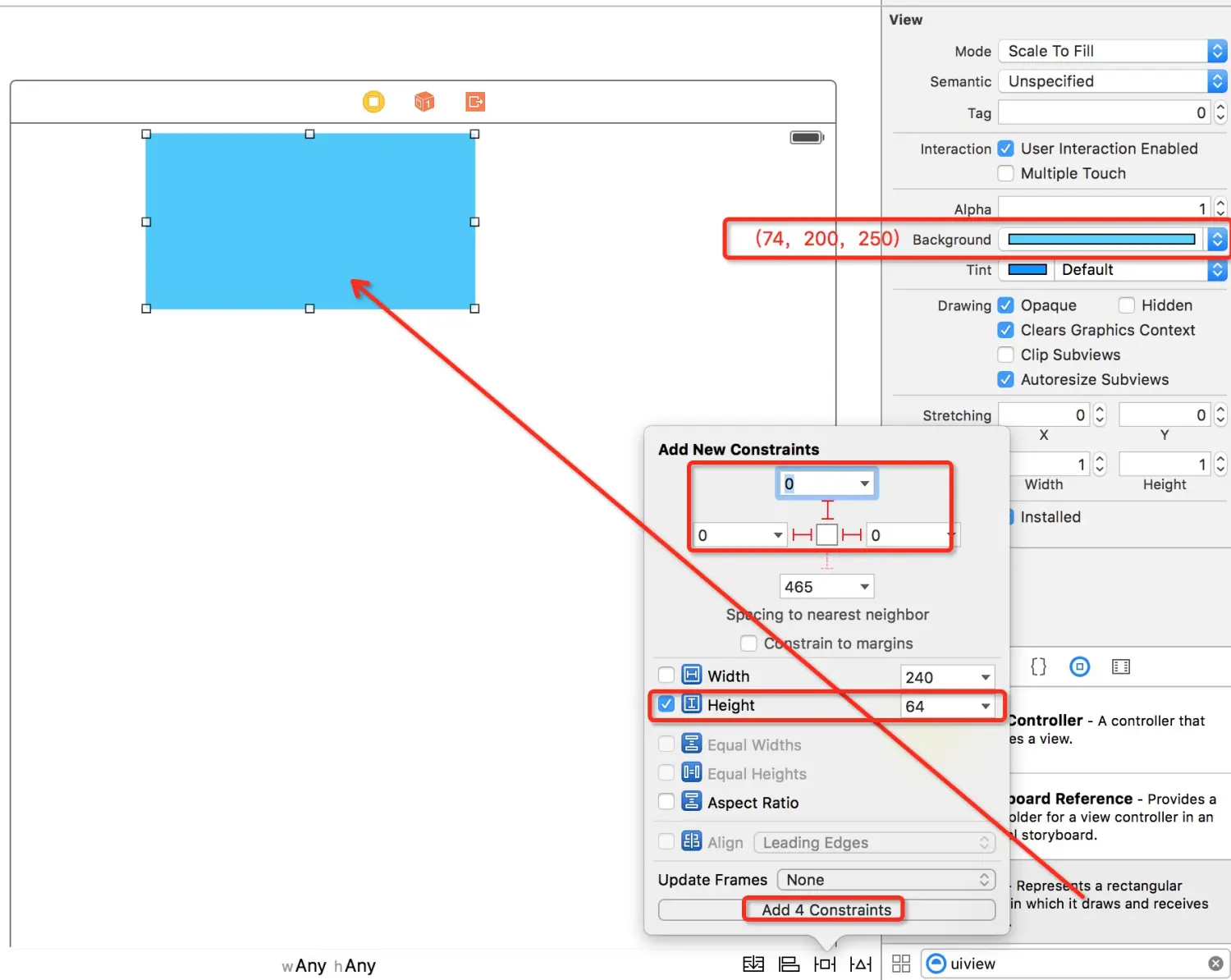Click the uiview search field
Image resolution: width=1231 pixels, height=980 pixels.
click(x=1075, y=964)
